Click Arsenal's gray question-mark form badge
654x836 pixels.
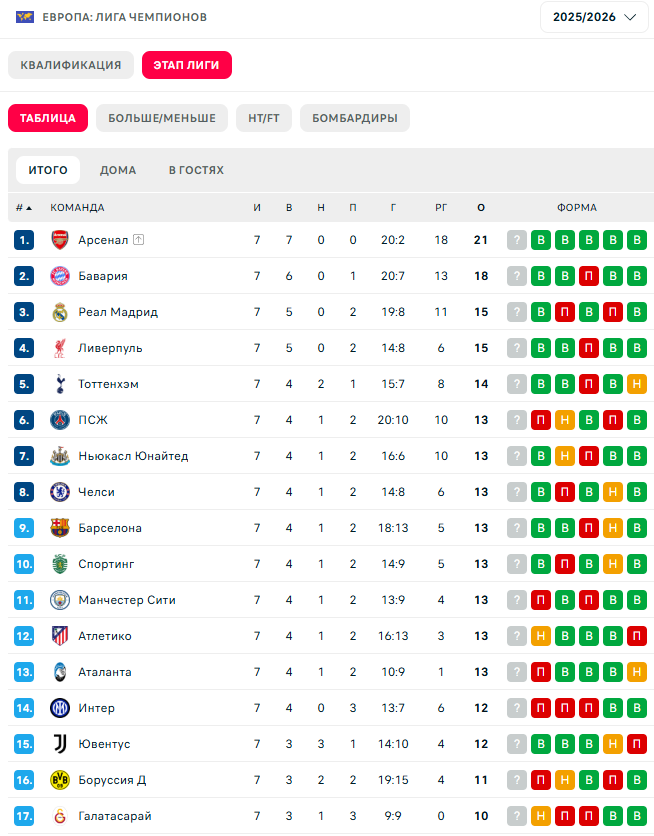coord(517,240)
